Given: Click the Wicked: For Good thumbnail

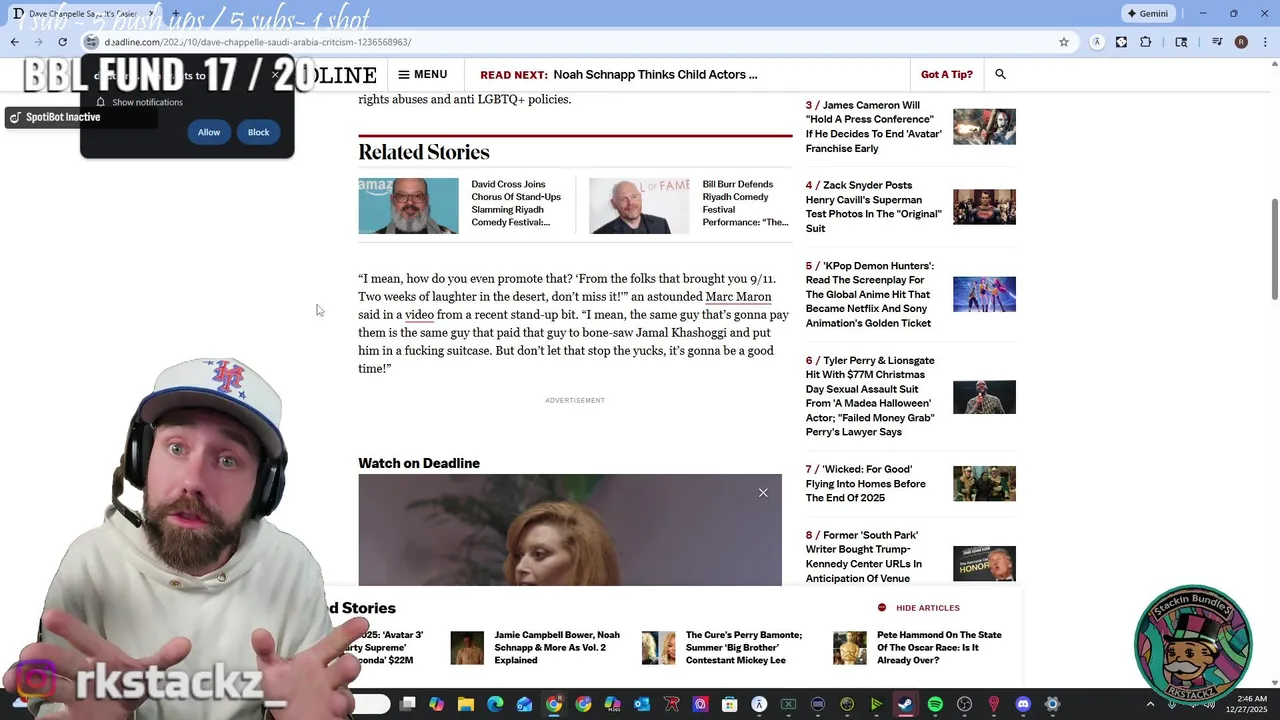Looking at the screenshot, I should [x=984, y=484].
